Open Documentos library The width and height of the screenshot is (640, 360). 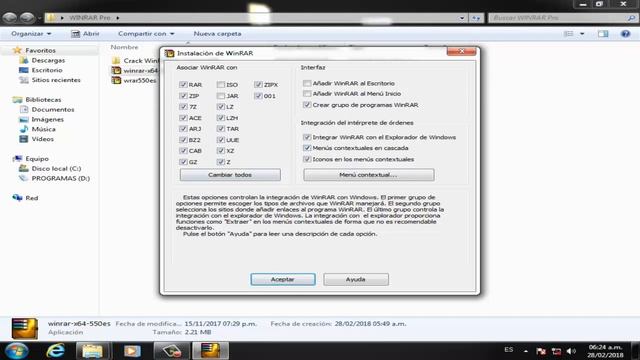tap(53, 109)
